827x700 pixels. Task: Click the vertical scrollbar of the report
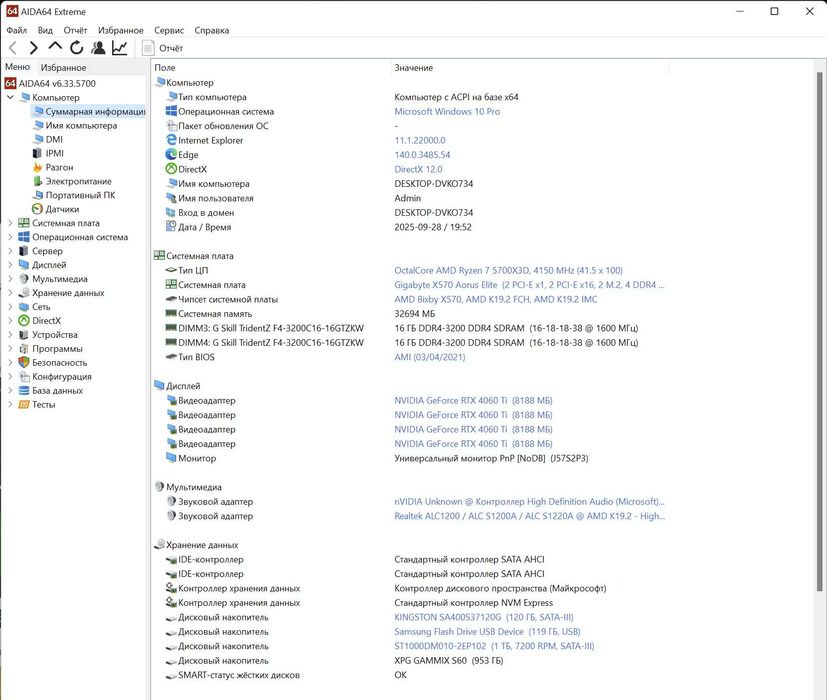pyautogui.click(x=819, y=331)
